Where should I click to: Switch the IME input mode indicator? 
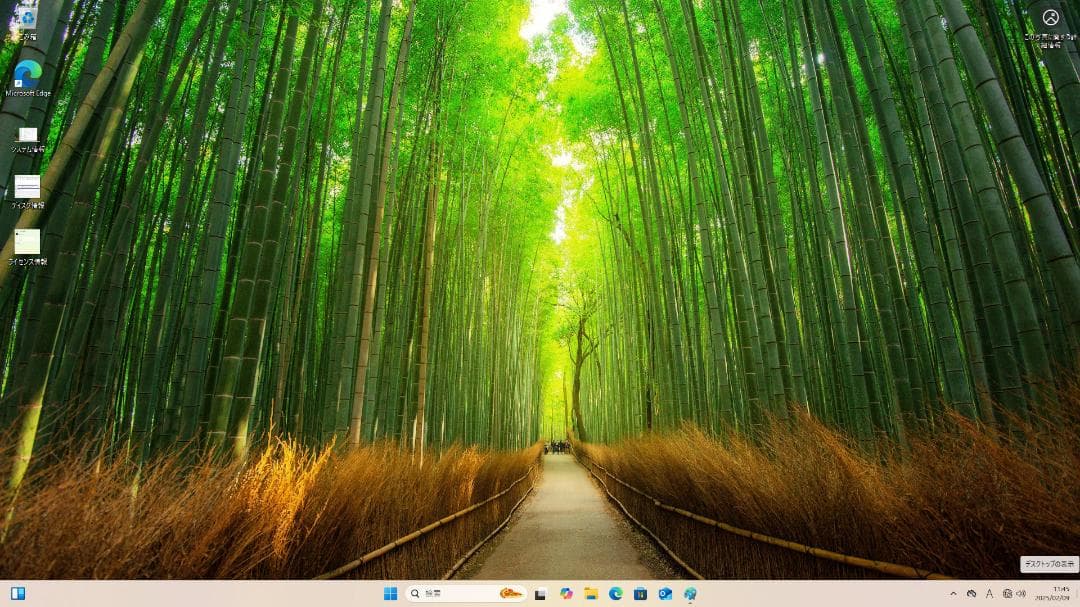[990, 593]
